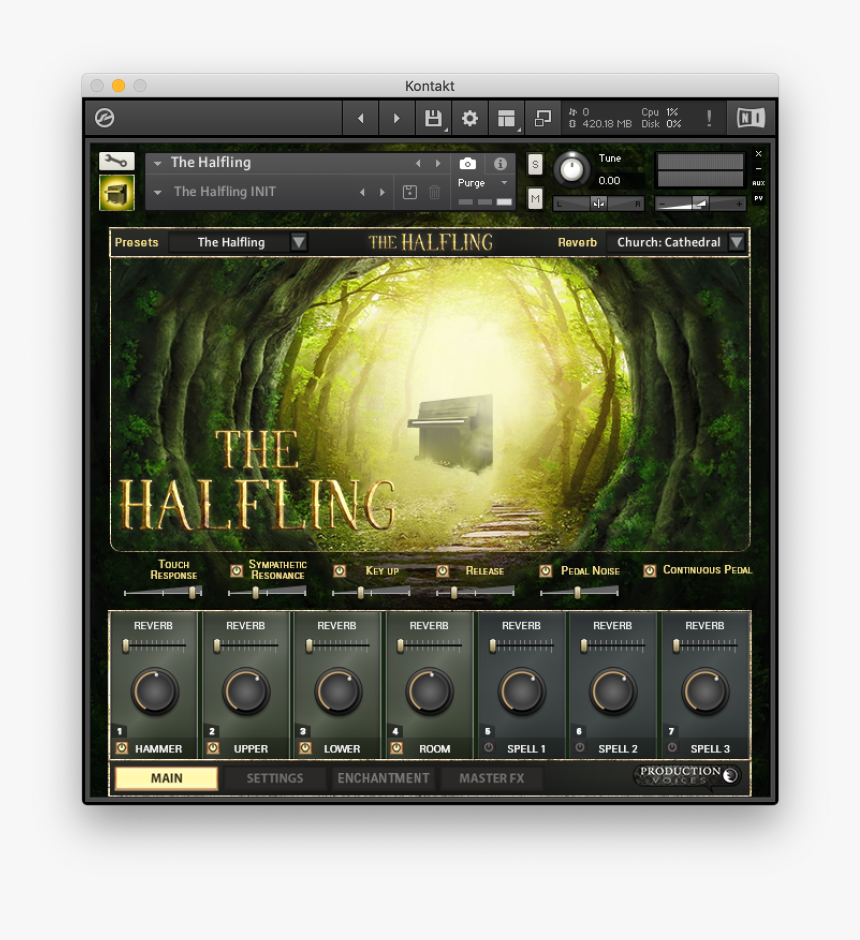Click Production Voices logo
Viewport: 860px width, 940px height.
(x=687, y=775)
